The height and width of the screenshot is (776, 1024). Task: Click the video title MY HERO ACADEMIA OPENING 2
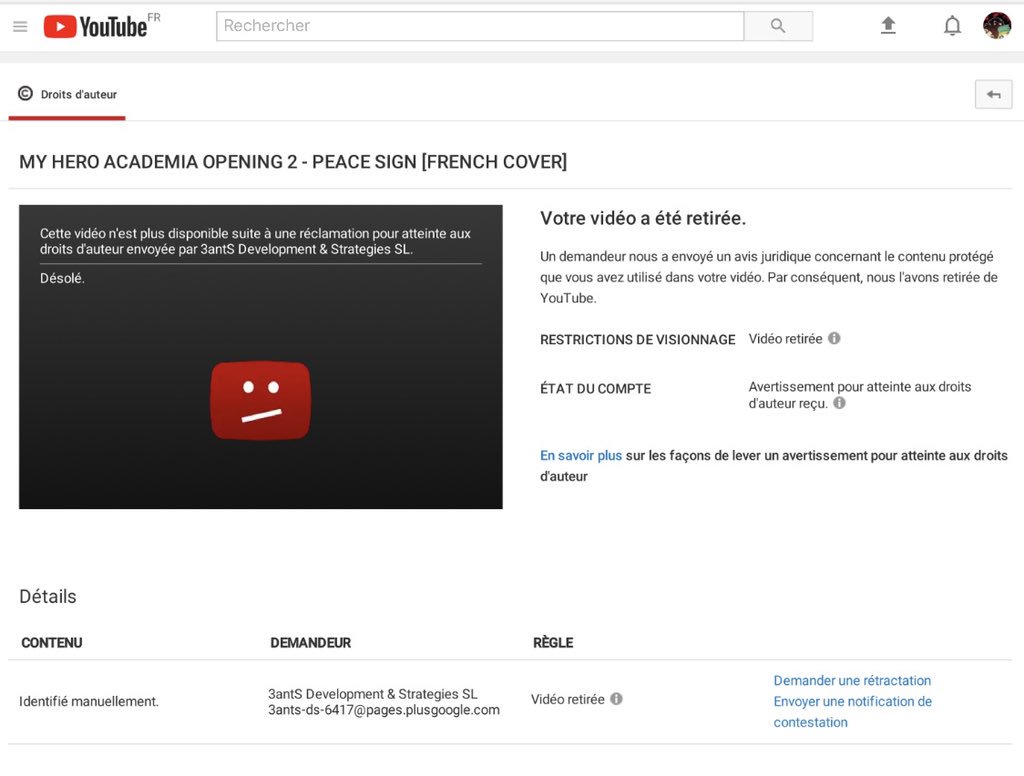click(293, 161)
